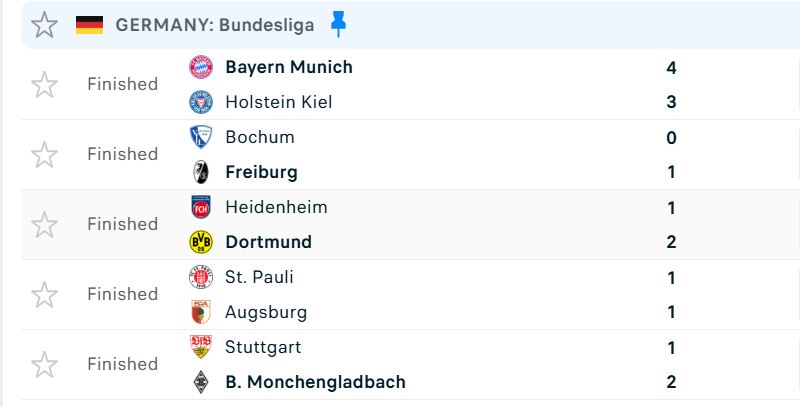Favorite the Bundesliga league with star
Image resolution: width=800 pixels, height=407 pixels.
click(x=44, y=24)
